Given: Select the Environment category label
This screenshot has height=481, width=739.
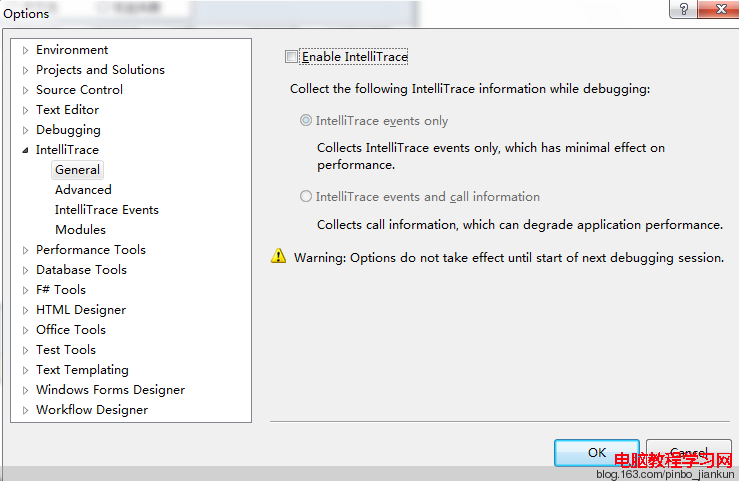Looking at the screenshot, I should tap(72, 49).
